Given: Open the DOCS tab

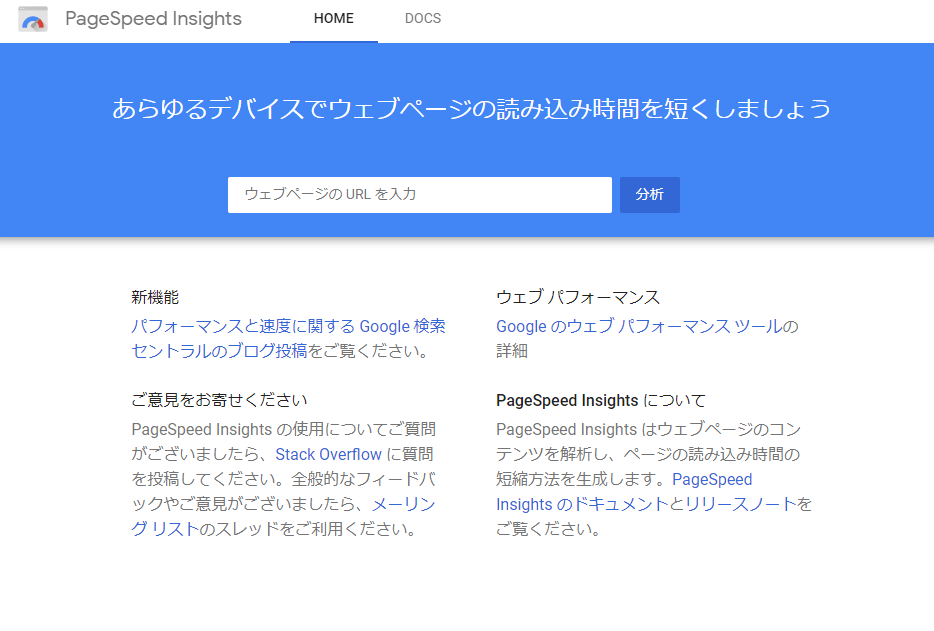Looking at the screenshot, I should [423, 18].
